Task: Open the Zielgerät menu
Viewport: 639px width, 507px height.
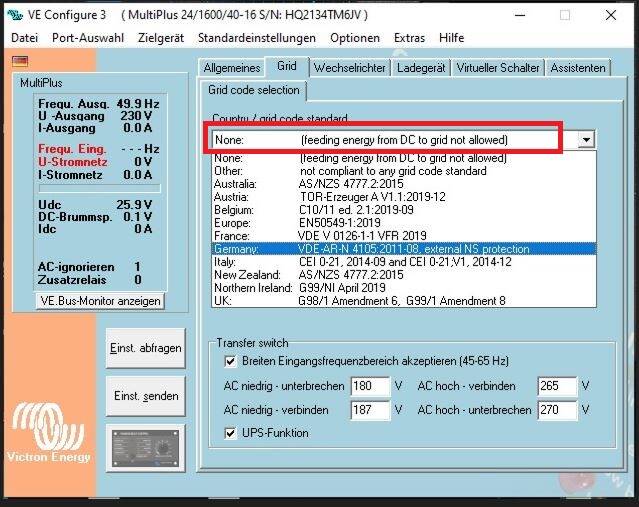Action: [x=161, y=38]
